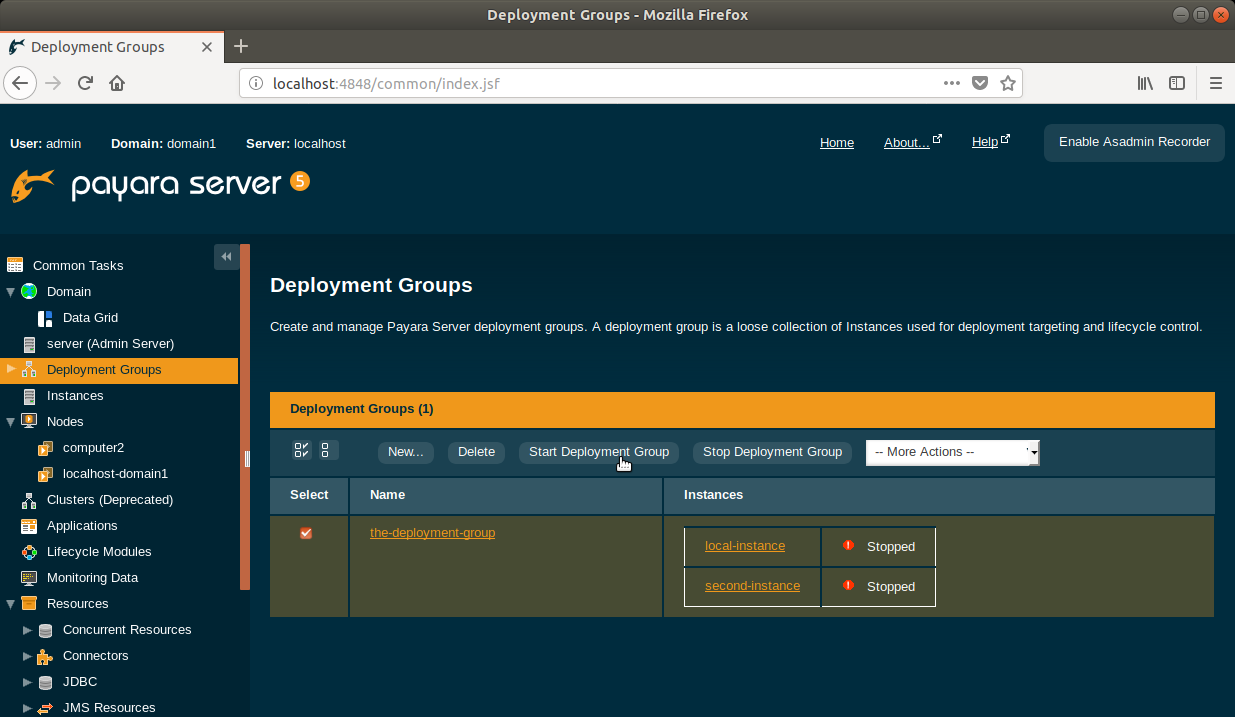The width and height of the screenshot is (1235, 717).
Task: Click the Deployment Groups tree icon
Action: (29, 370)
